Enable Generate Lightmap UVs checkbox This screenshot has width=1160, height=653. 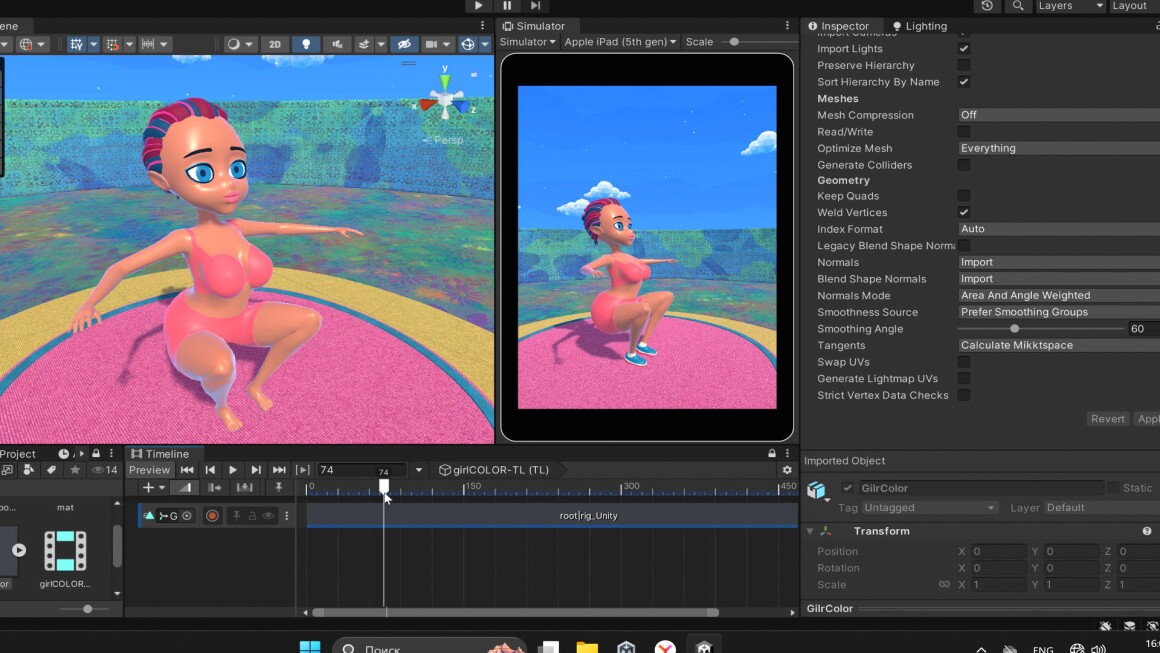click(963, 378)
